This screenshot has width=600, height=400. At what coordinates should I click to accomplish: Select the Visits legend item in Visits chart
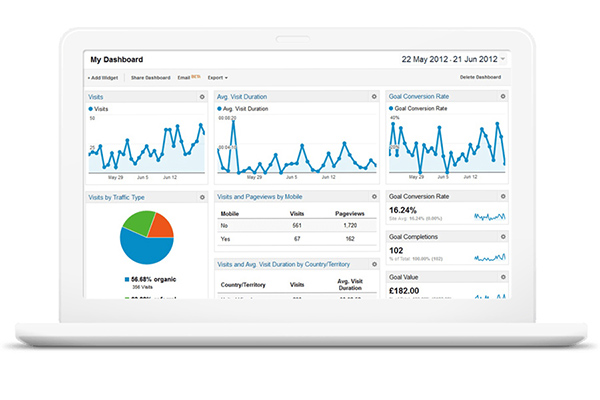coord(101,107)
